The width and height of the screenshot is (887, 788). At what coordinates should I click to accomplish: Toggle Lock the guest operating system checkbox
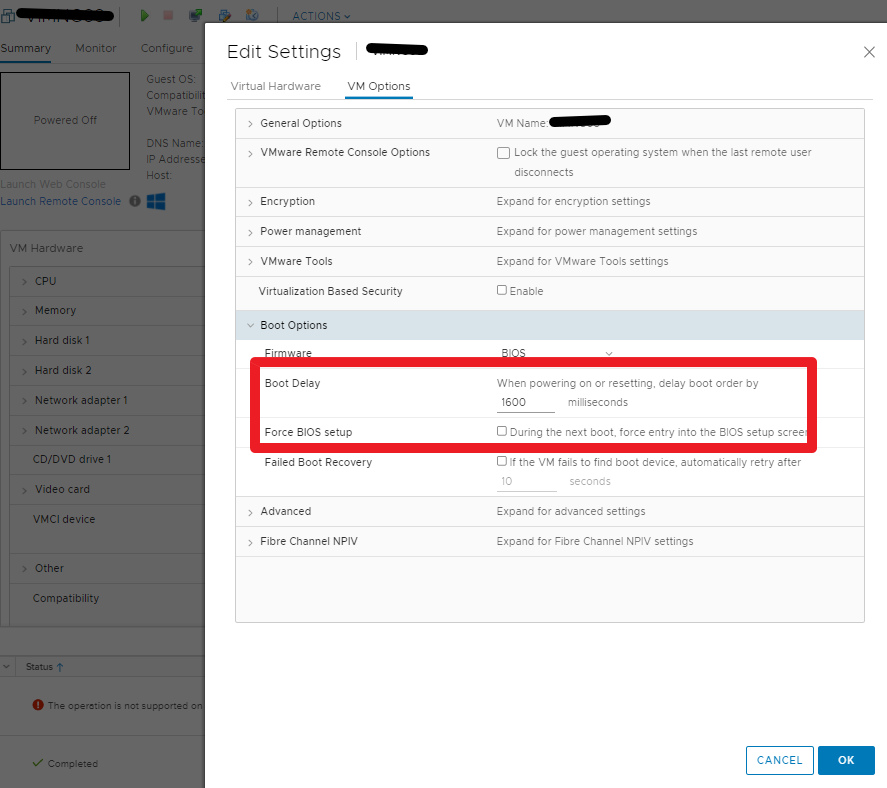[503, 153]
